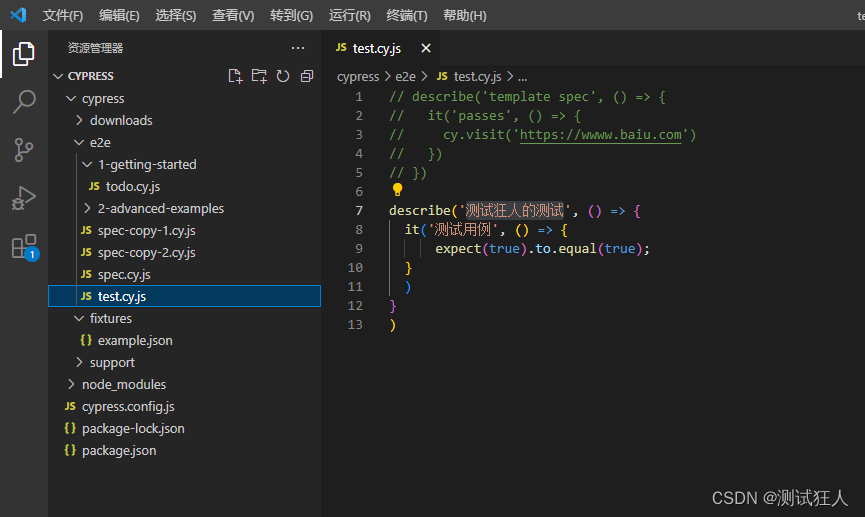The image size is (865, 517).
Task: Open the Extensions view icon
Action: tap(25, 247)
